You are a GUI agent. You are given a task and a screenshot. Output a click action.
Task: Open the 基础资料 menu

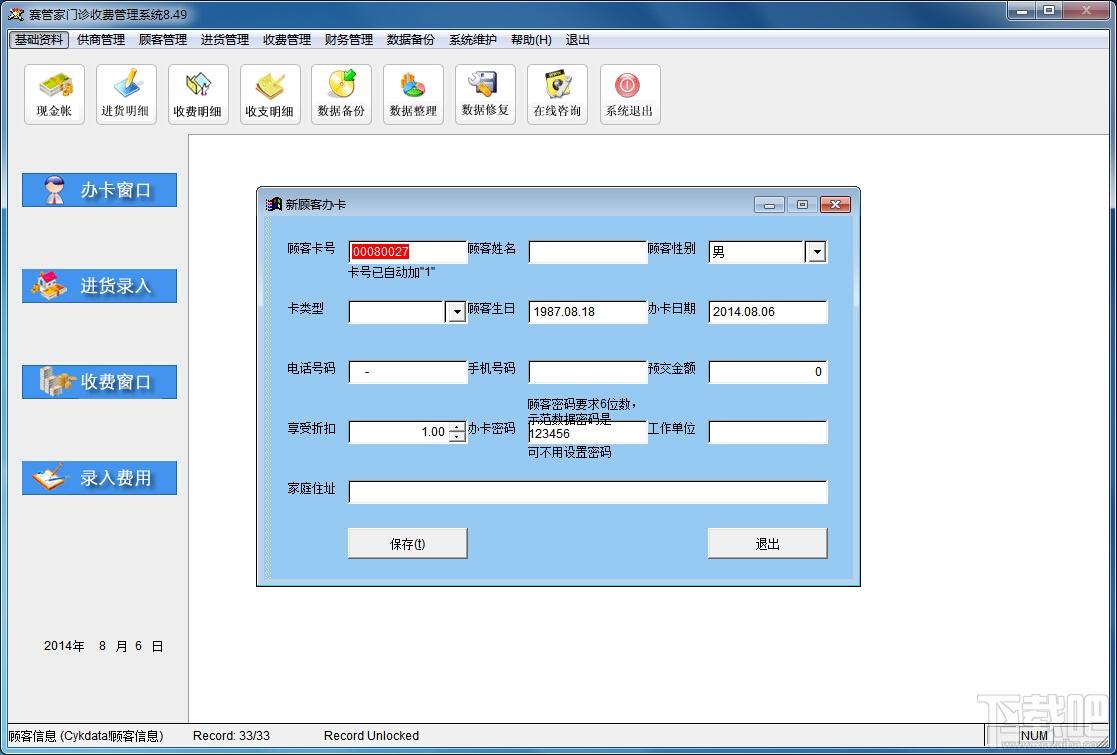pyautogui.click(x=39, y=40)
